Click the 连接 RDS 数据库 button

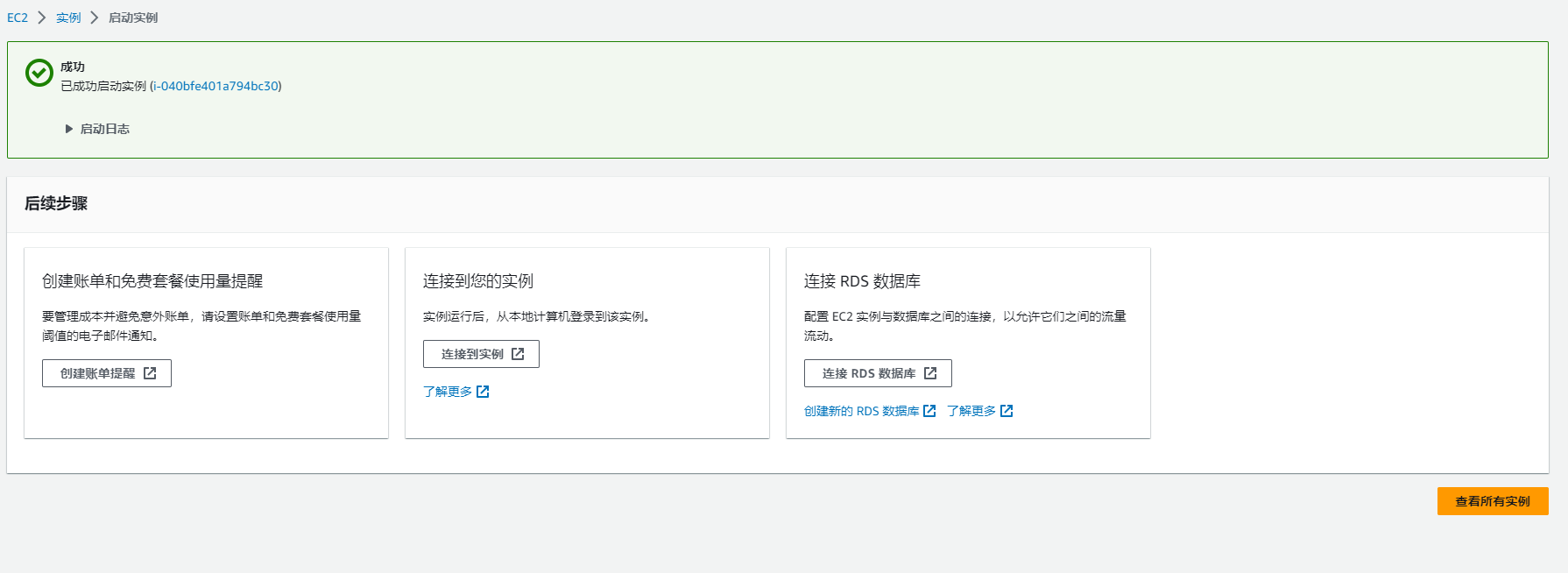[x=878, y=373]
